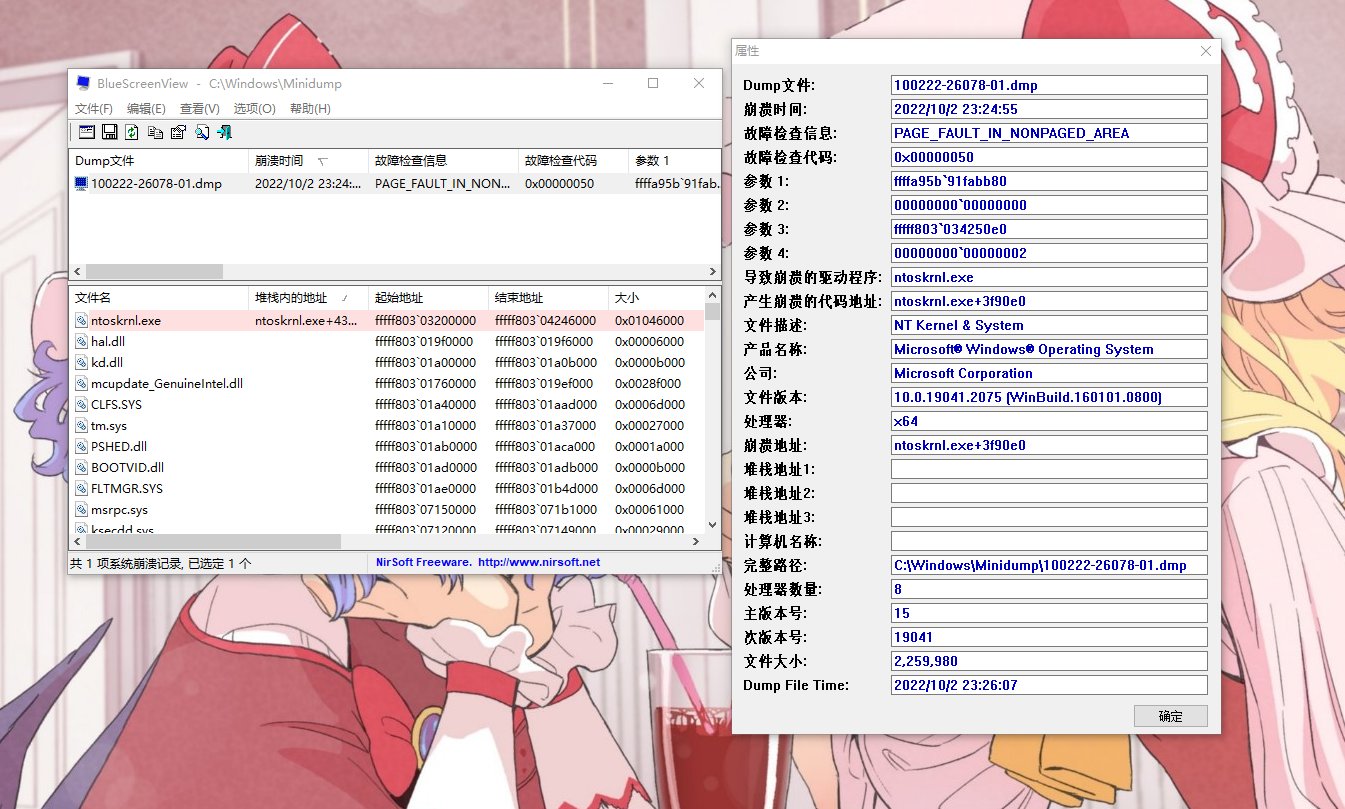Click the Dump文件 field value 100222-26078-01.dmp

tap(1049, 85)
